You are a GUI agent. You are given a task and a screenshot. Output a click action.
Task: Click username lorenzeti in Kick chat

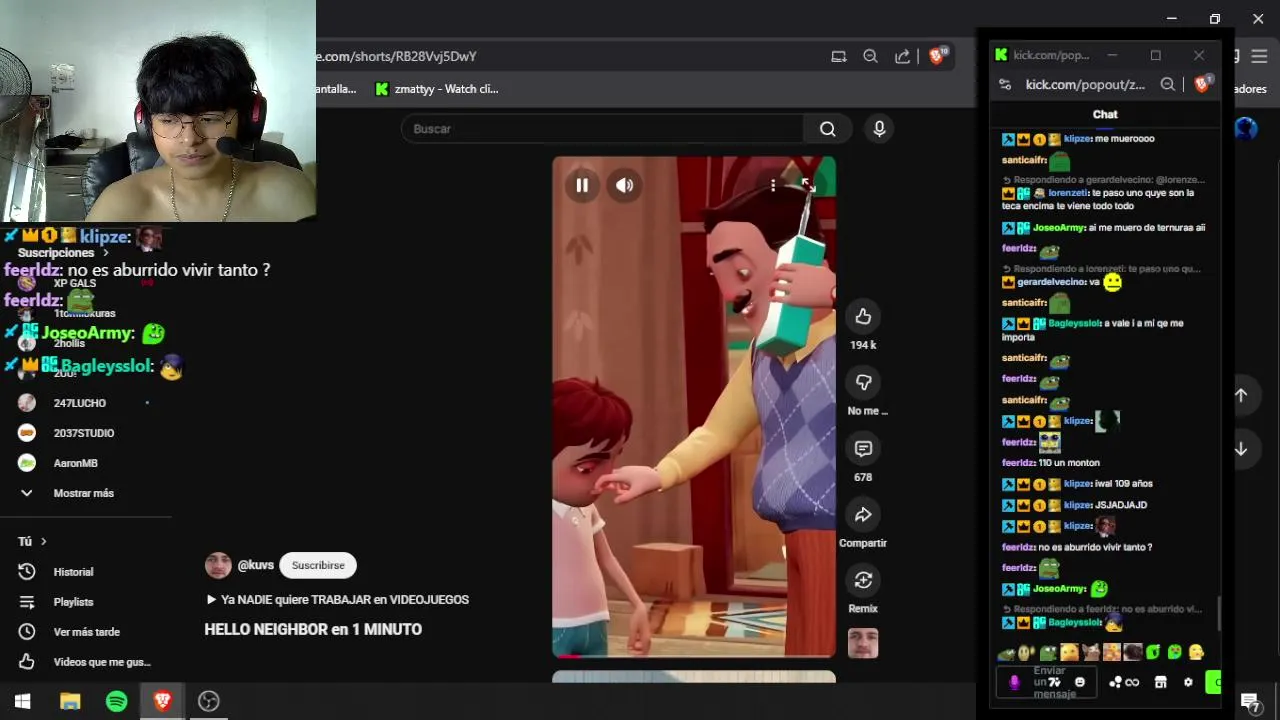click(x=1067, y=193)
